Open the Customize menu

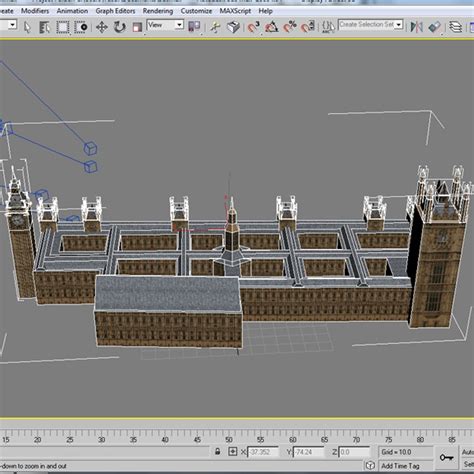(x=196, y=11)
